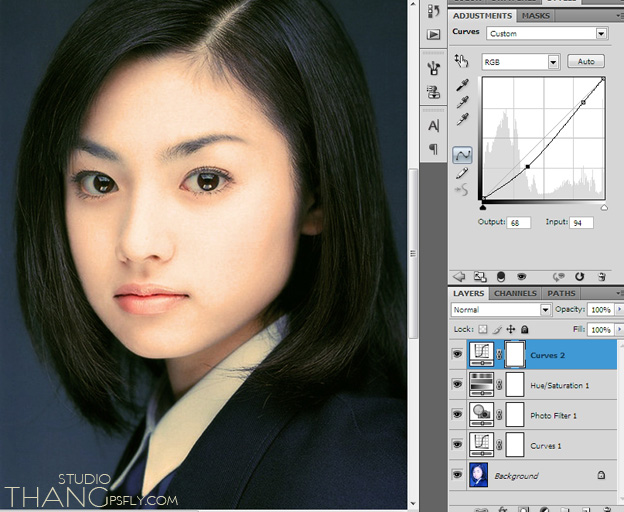Select the edit curve points tool
624x512 pixels.
(x=462, y=155)
